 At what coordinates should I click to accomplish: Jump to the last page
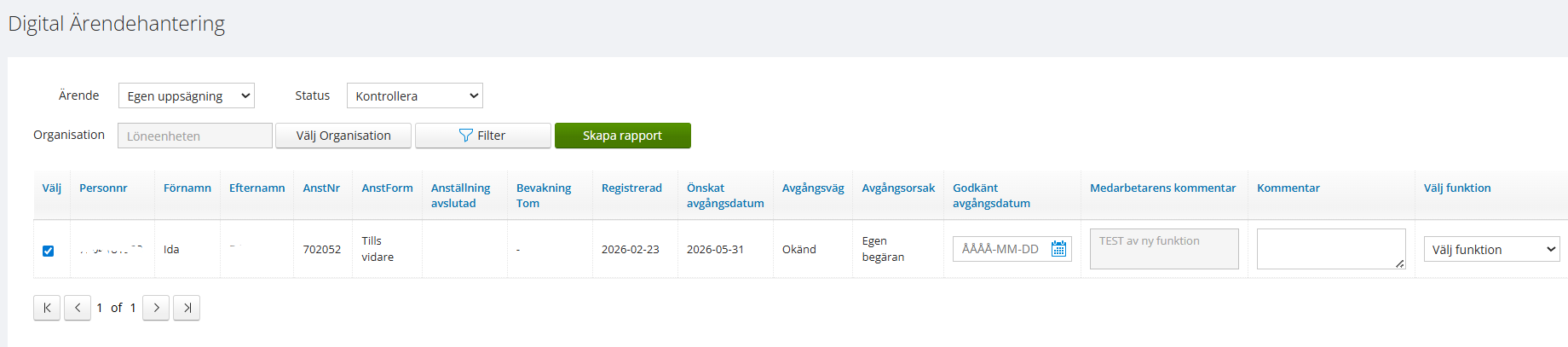click(x=187, y=308)
